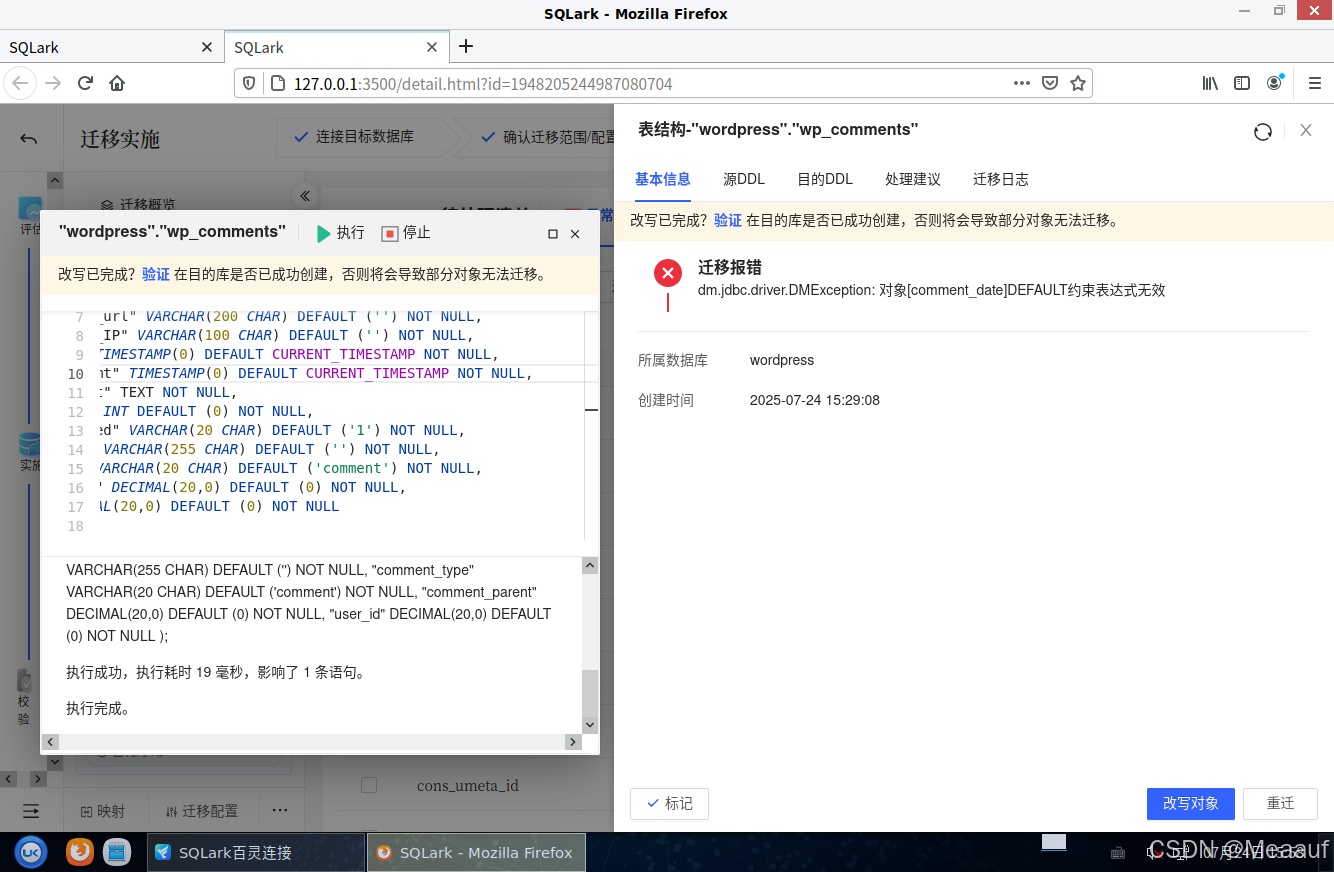Click the 'comment' default value in line 15

click(x=353, y=468)
